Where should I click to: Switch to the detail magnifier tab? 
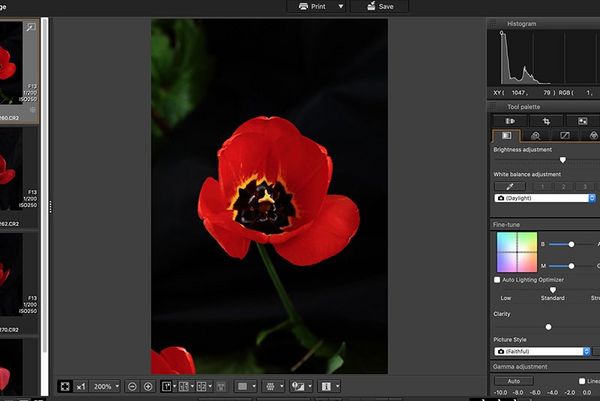pos(535,135)
